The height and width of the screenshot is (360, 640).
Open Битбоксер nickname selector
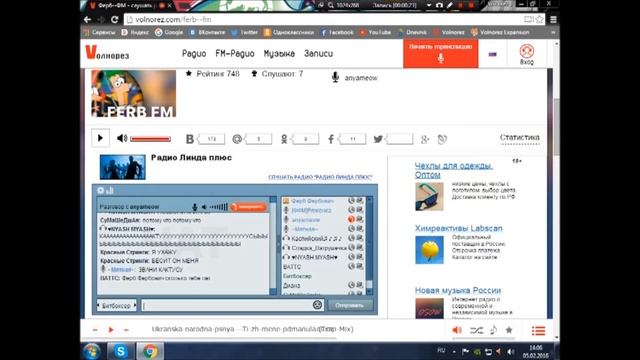tap(116, 305)
